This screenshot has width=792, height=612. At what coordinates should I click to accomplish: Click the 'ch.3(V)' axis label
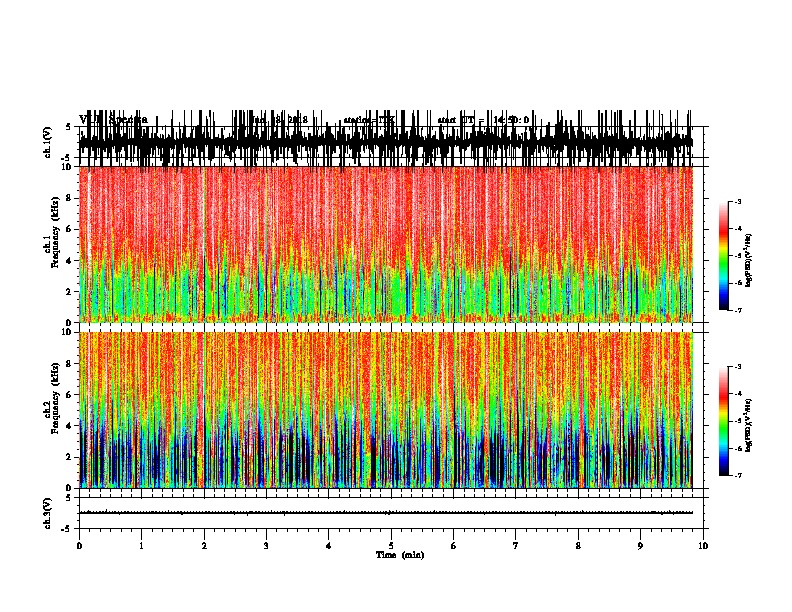pos(48,513)
